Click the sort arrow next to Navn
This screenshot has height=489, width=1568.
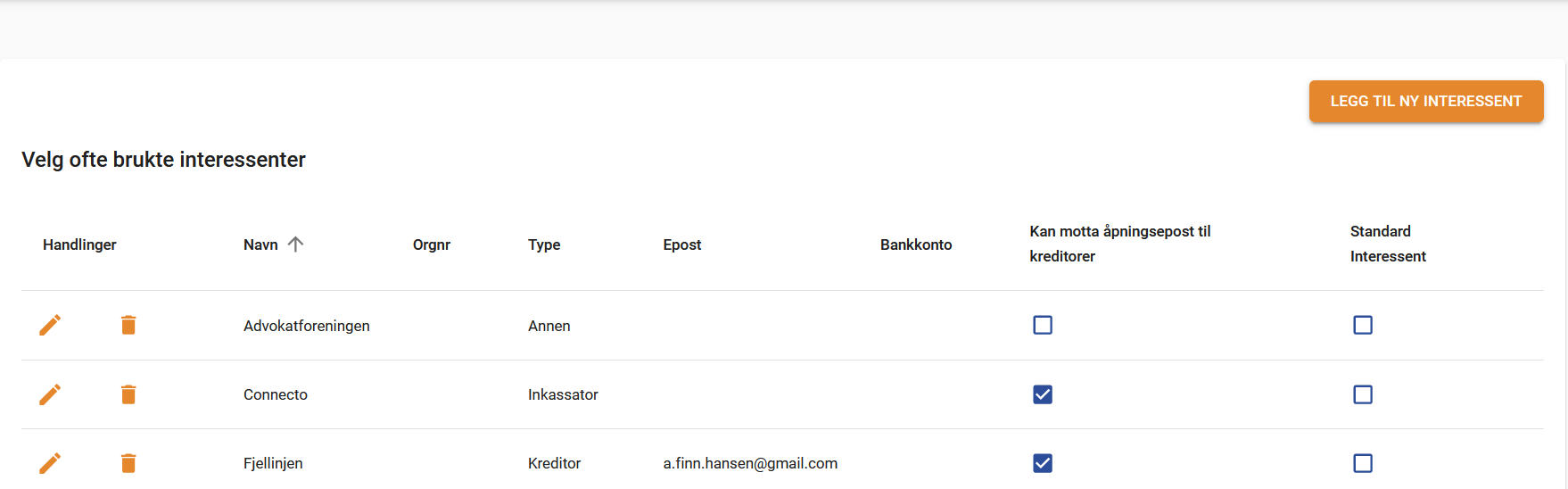point(296,244)
